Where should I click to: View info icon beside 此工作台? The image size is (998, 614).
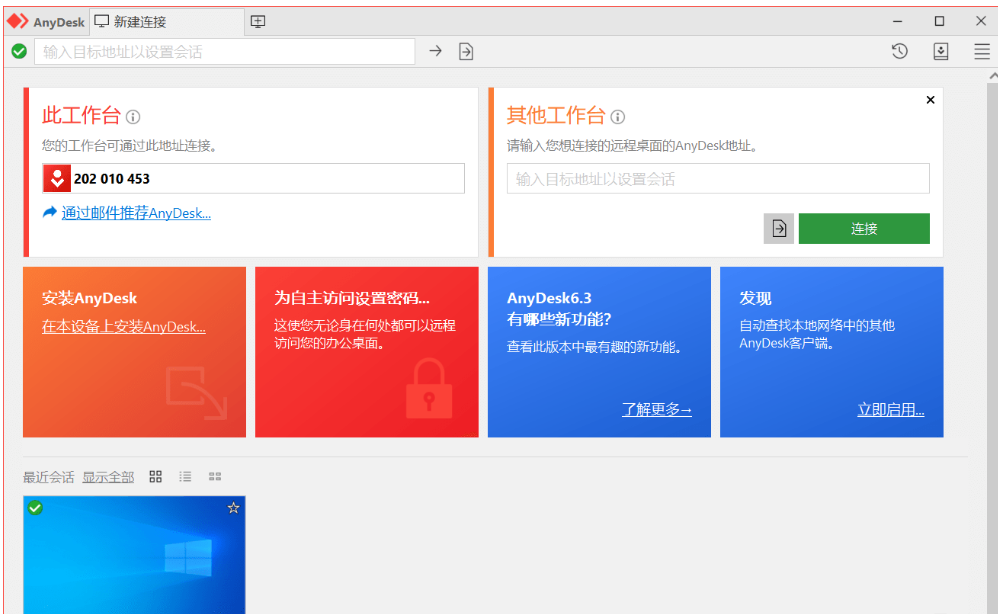click(x=134, y=116)
